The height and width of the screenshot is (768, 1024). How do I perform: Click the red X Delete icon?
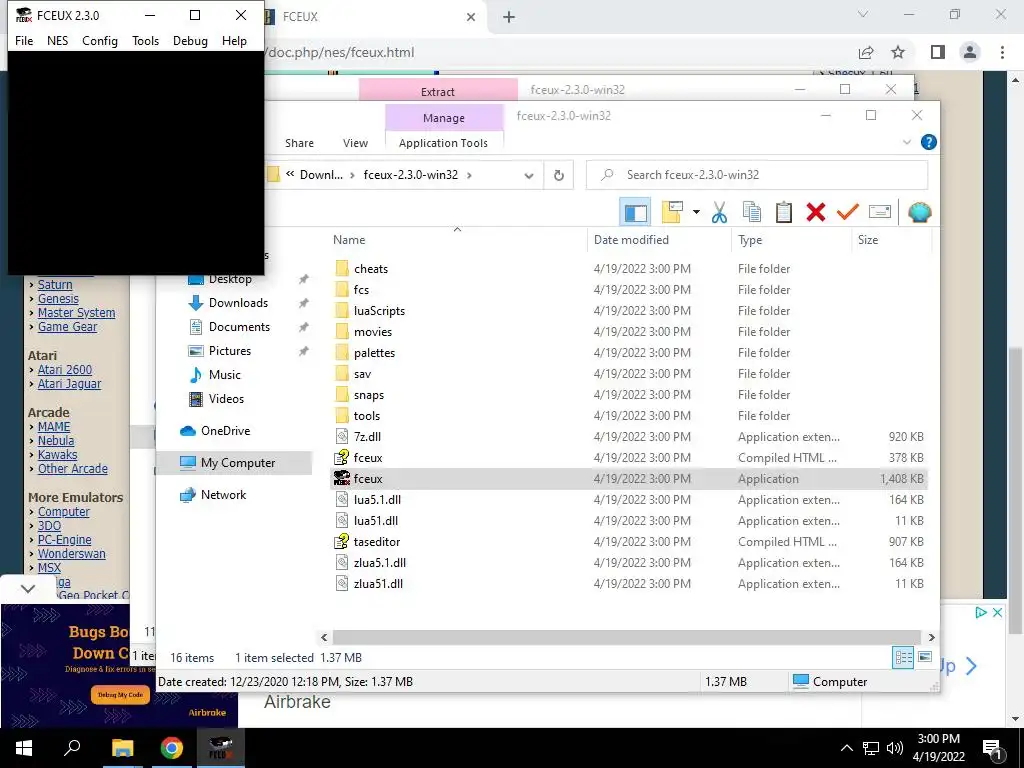click(x=816, y=212)
